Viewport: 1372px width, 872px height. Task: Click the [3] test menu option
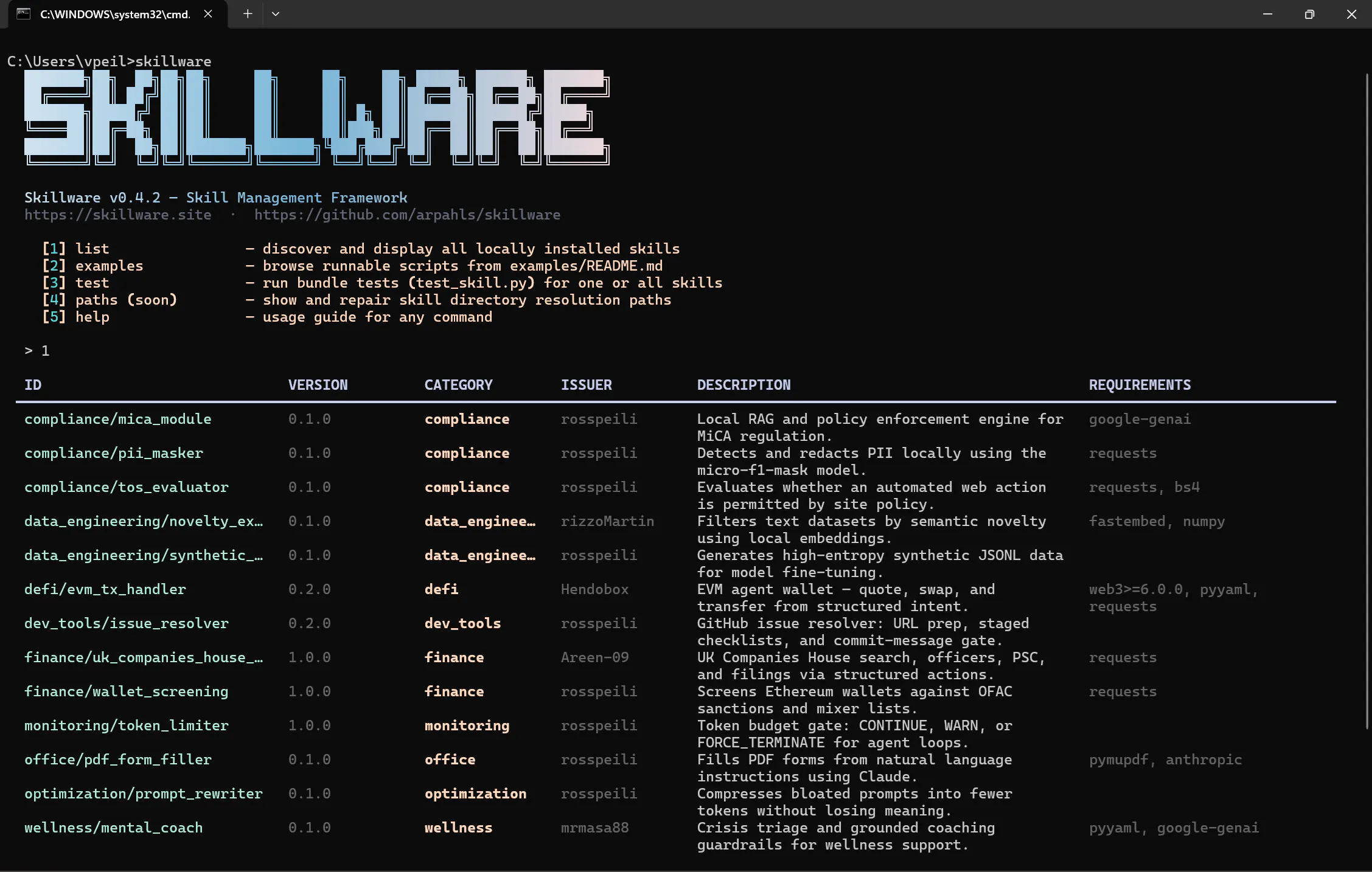(75, 283)
